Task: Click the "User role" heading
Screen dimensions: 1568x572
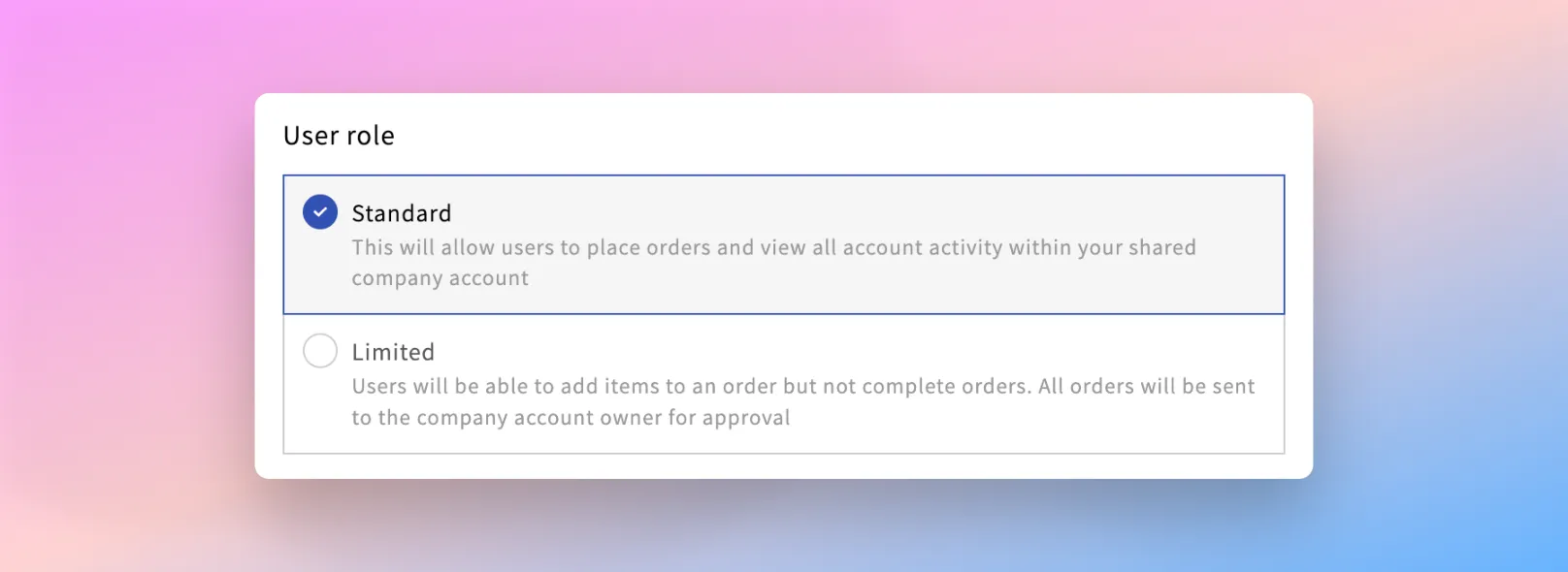Action: click(x=339, y=136)
